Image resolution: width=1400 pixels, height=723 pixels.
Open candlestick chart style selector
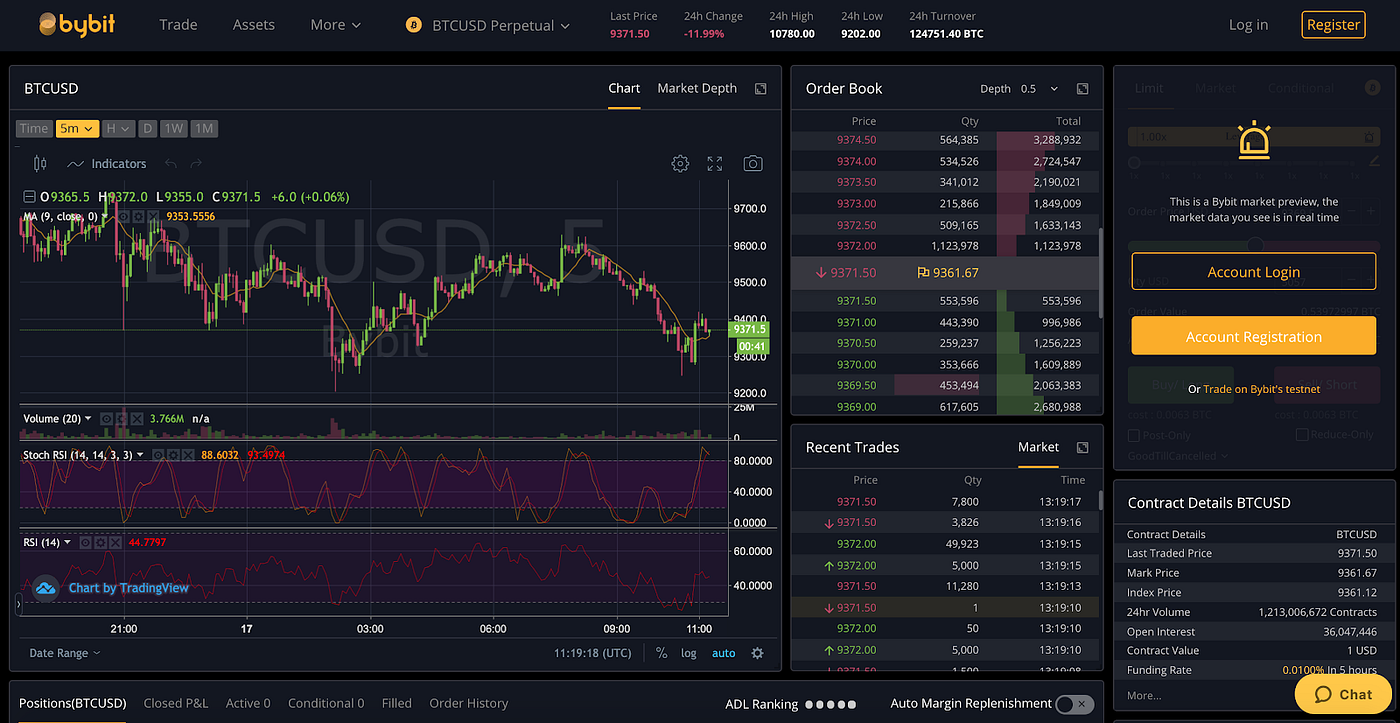(40, 163)
